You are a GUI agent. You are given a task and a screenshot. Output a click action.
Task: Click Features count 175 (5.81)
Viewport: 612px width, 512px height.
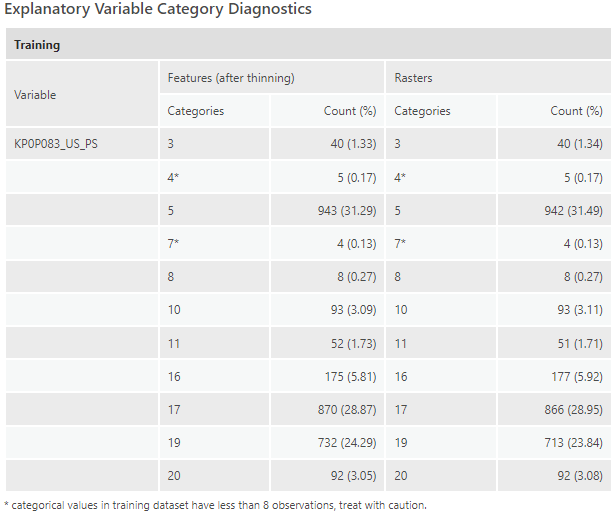[x=349, y=376]
